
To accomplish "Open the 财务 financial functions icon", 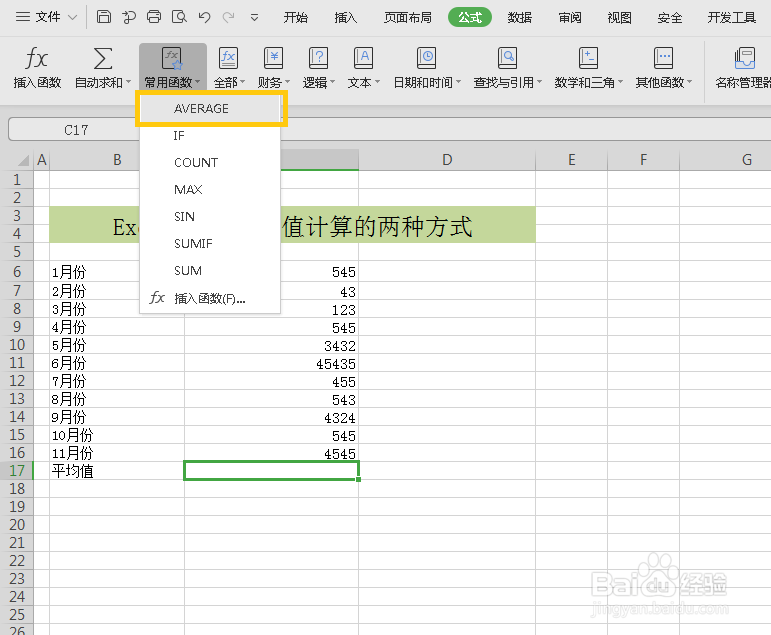I will 273,59.
